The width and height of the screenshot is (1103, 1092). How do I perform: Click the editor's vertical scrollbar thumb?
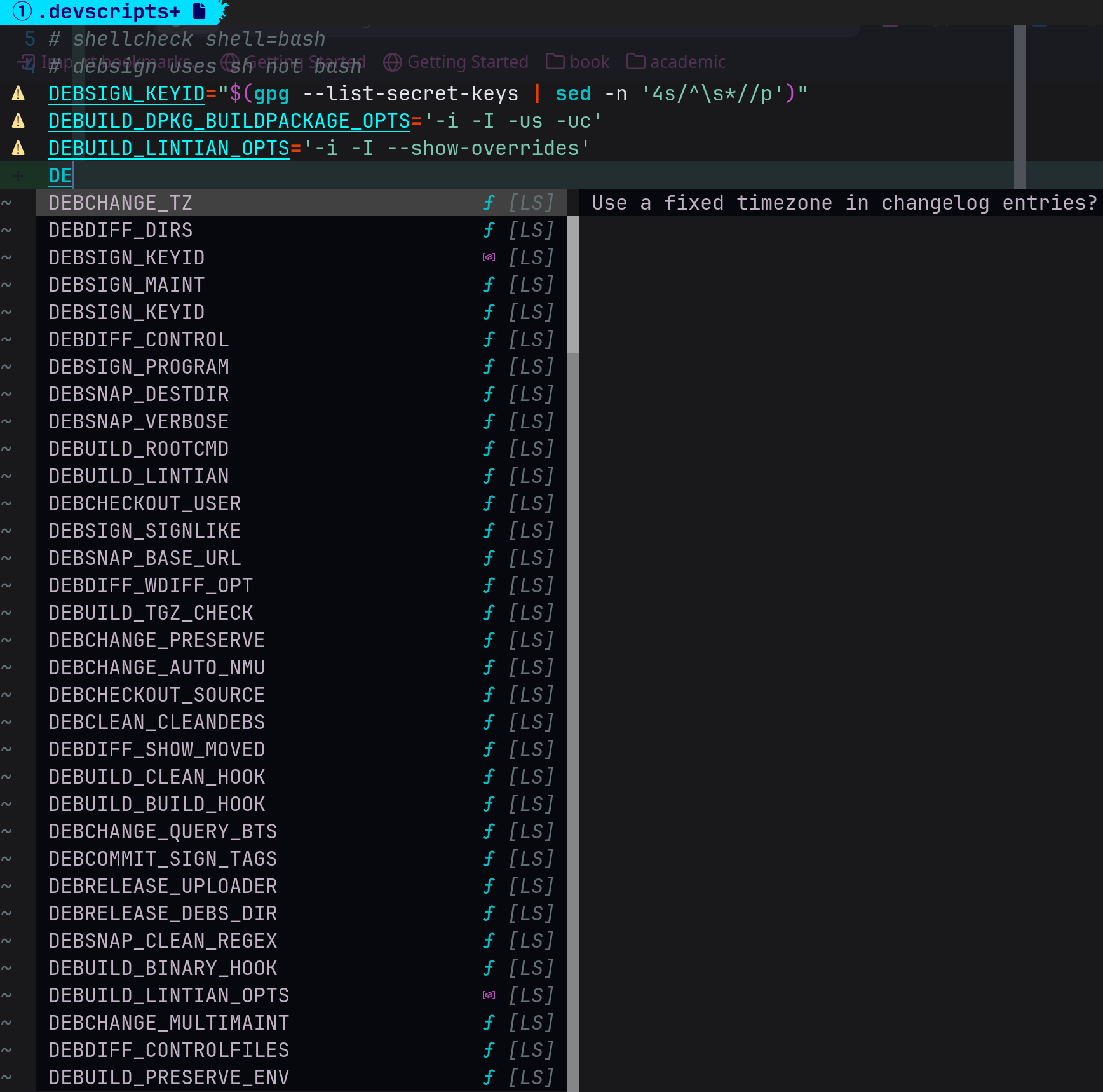[1020, 107]
